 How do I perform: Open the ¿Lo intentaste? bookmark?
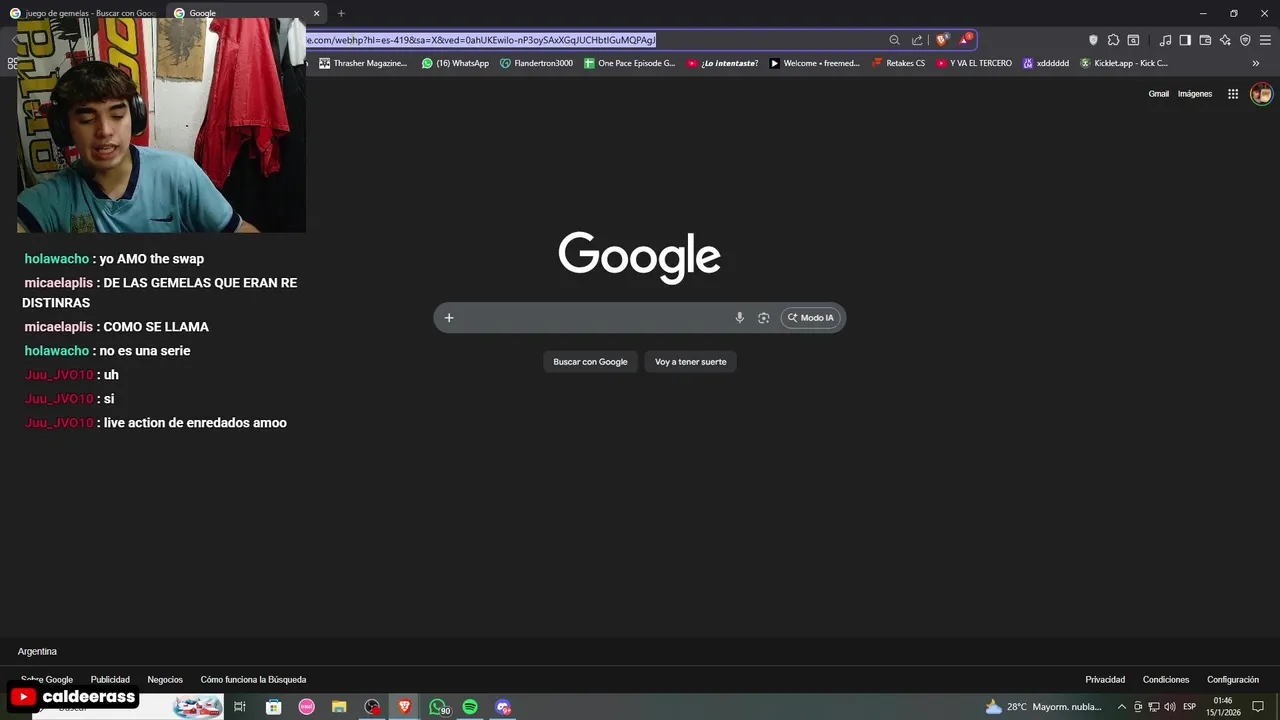coord(722,63)
